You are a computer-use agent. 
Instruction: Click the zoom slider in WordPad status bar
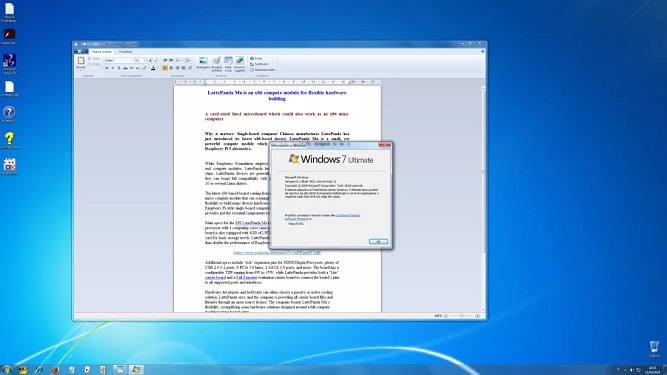pyautogui.click(x=462, y=316)
